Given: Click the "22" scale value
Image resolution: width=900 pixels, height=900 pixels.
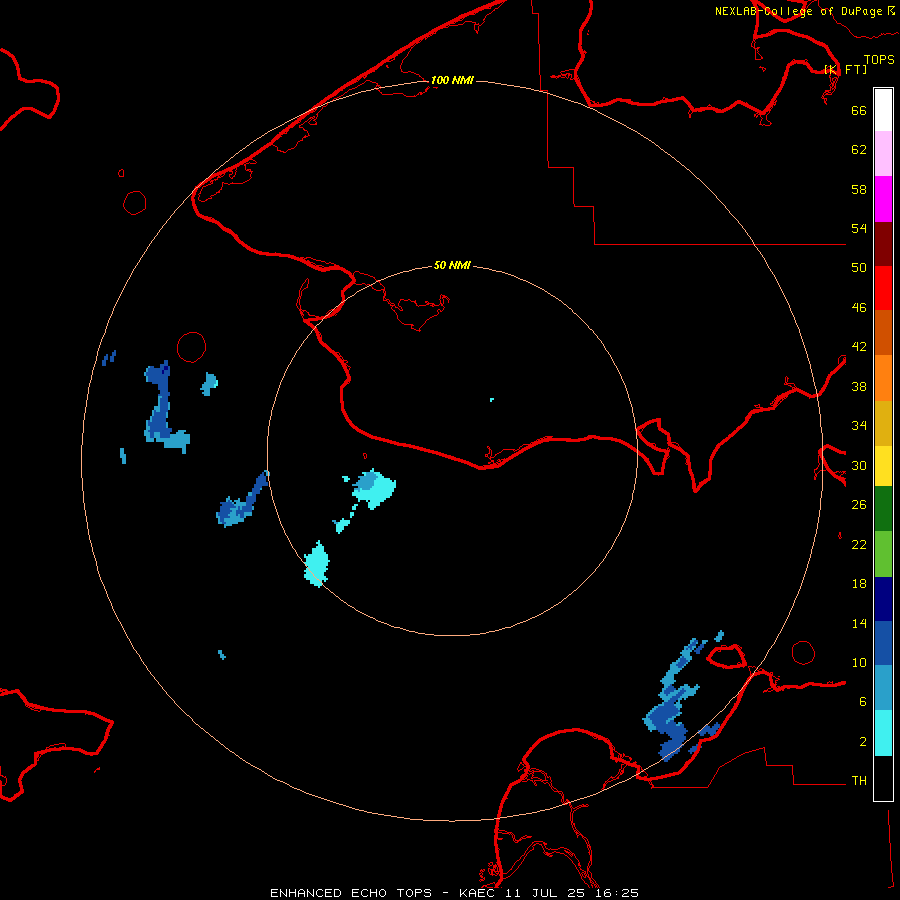Looking at the screenshot, I should (859, 544).
